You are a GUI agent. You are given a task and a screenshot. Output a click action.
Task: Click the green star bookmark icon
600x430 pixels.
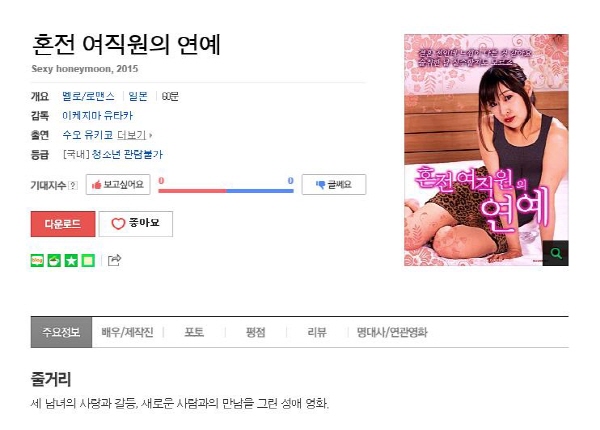pyautogui.click(x=71, y=260)
